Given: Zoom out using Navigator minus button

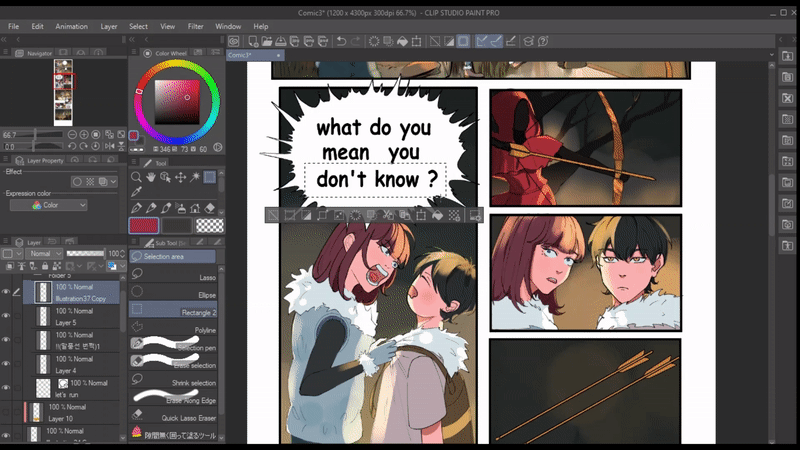Looking at the screenshot, I should 72,135.
